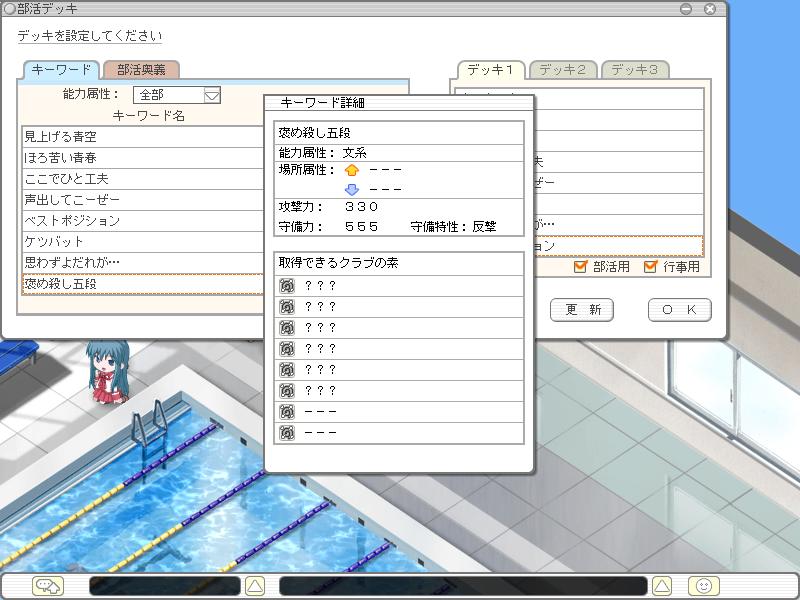Screen dimensions: 800x600
Task: Select keyword 声出してこーぜー
Action: click(143, 199)
